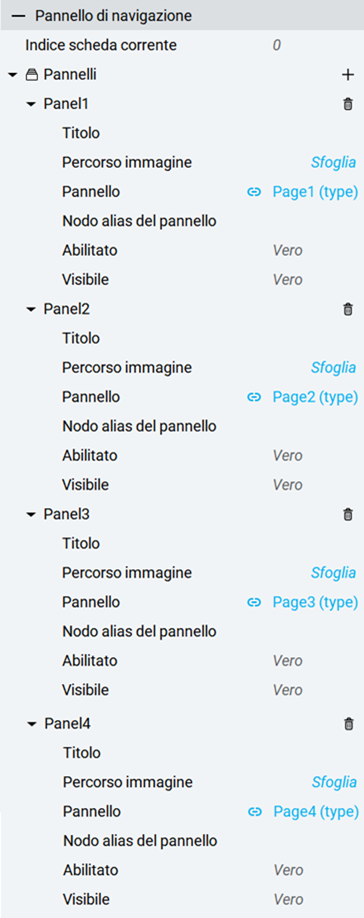
Task: Delete Panel3 using its trash icon
Action: (348, 514)
